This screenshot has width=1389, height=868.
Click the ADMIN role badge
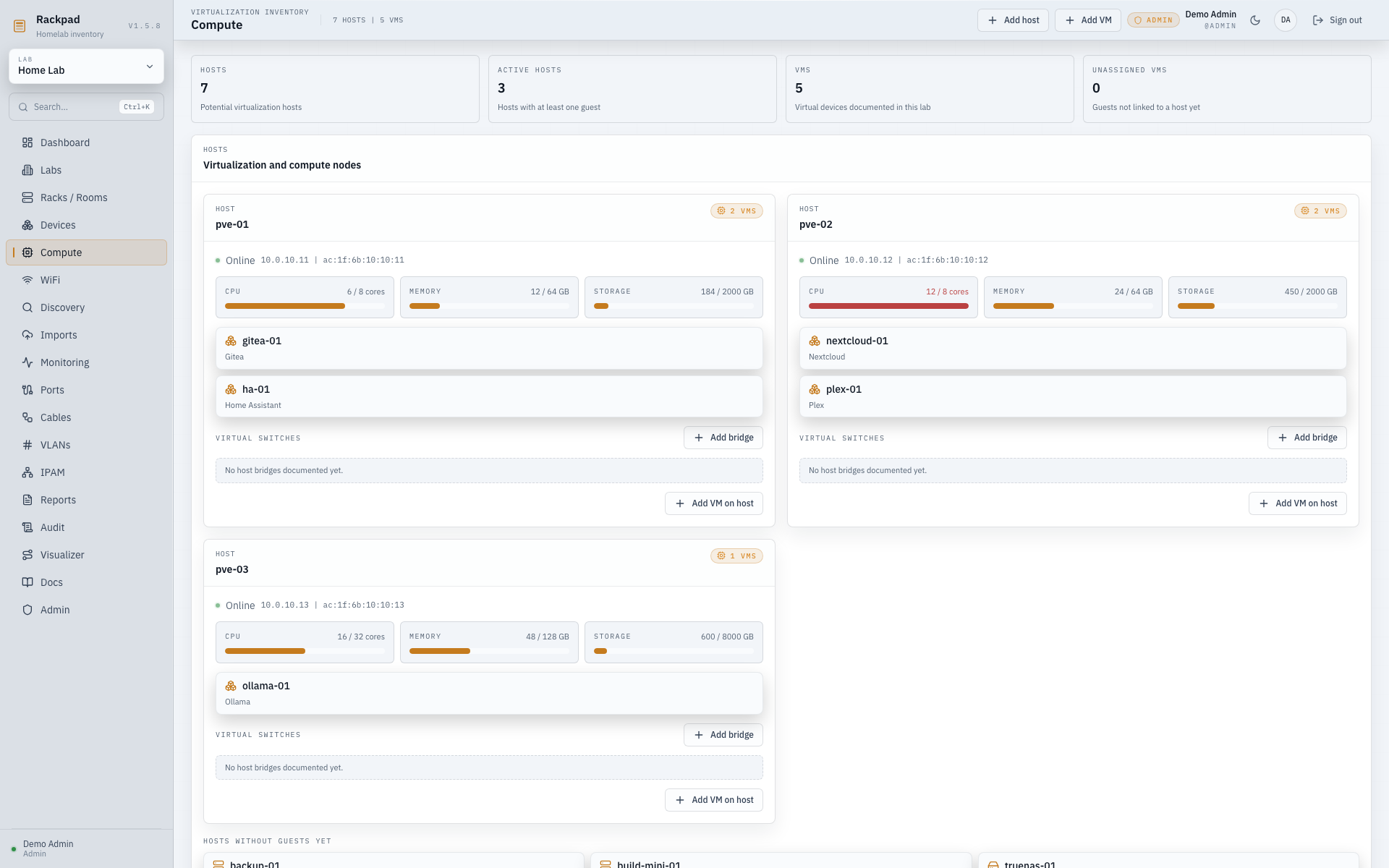(x=1153, y=20)
